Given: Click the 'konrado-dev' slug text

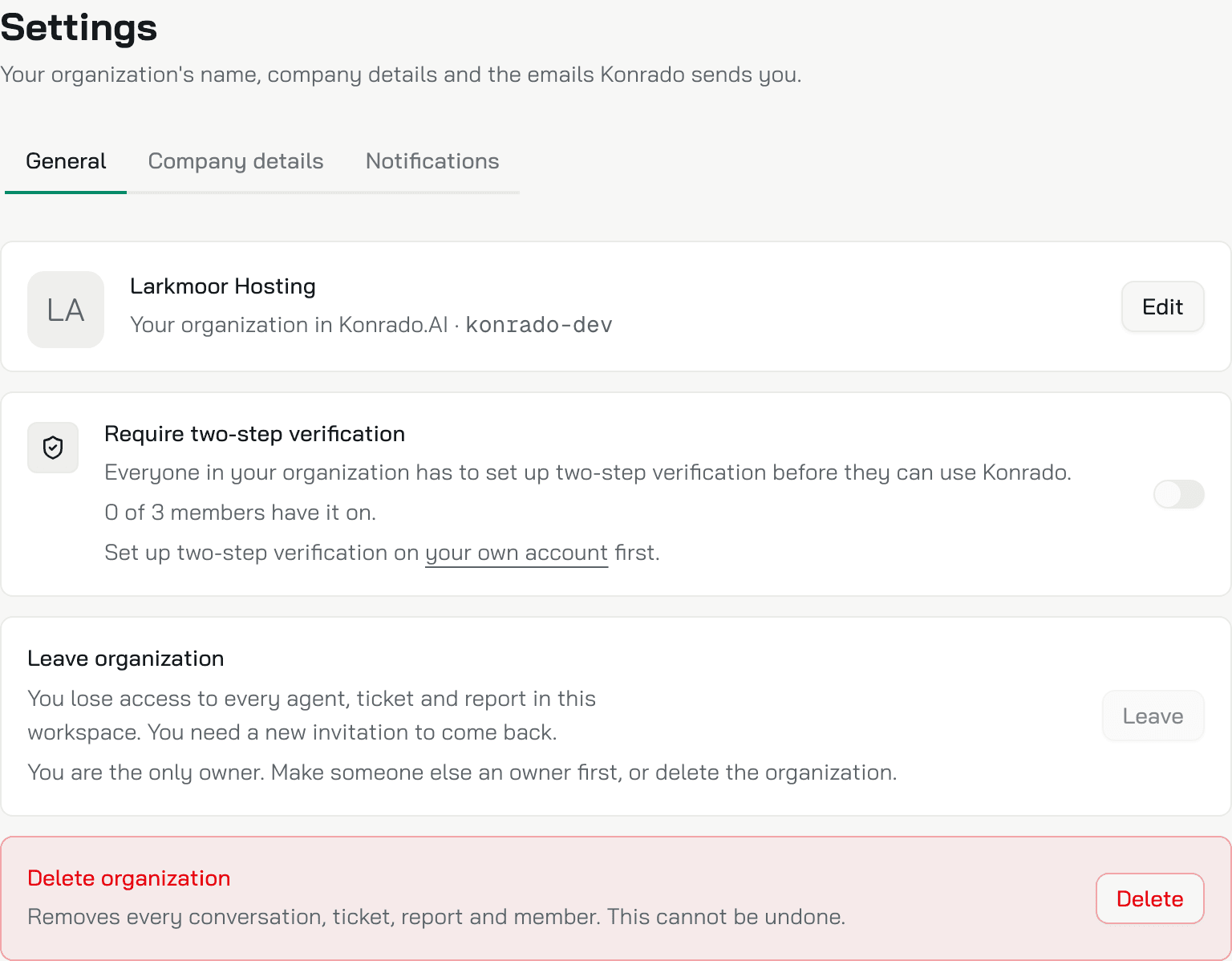Looking at the screenshot, I should pyautogui.click(x=539, y=325).
